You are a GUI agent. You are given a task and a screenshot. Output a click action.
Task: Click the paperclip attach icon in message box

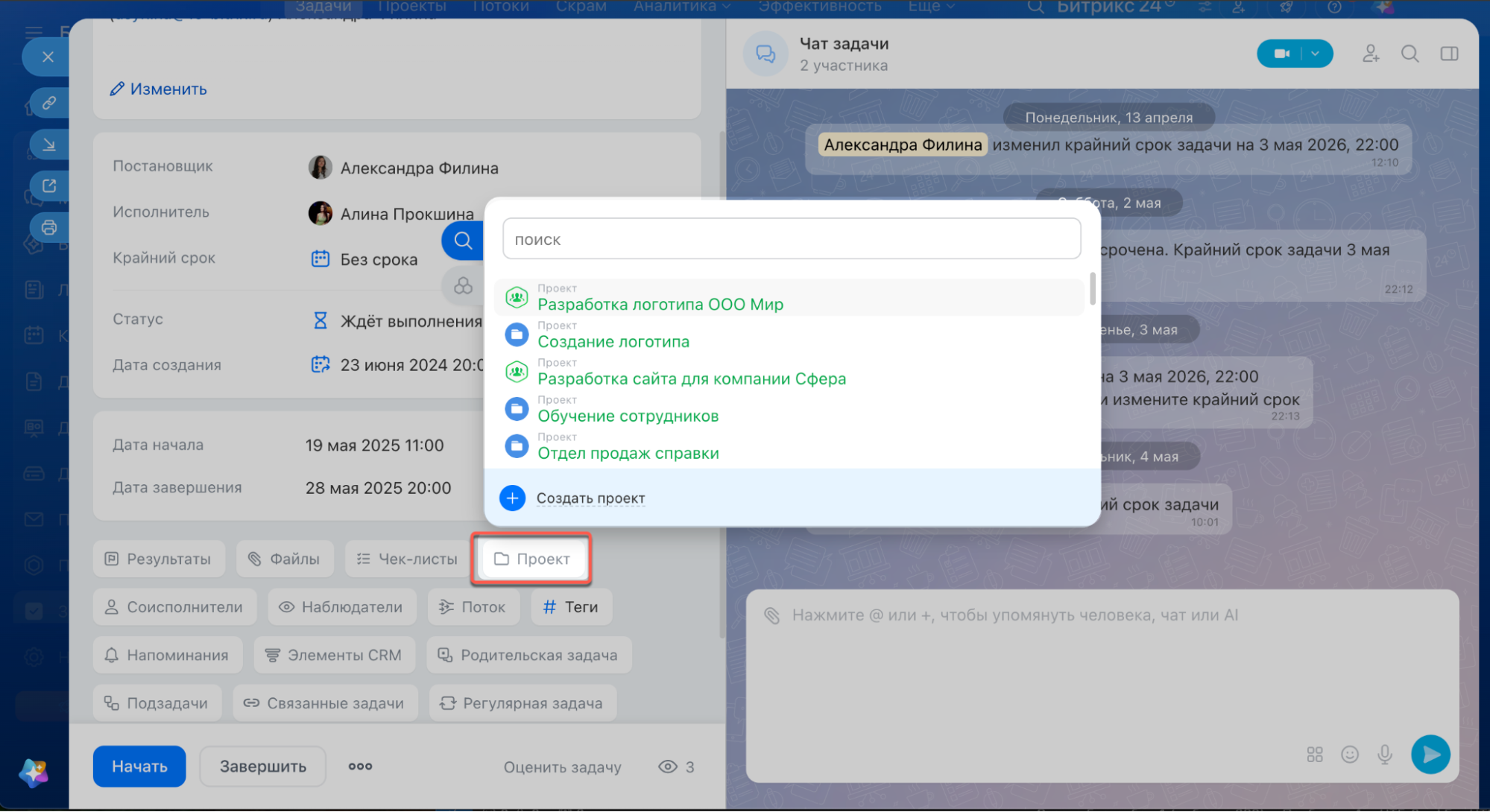[772, 615]
